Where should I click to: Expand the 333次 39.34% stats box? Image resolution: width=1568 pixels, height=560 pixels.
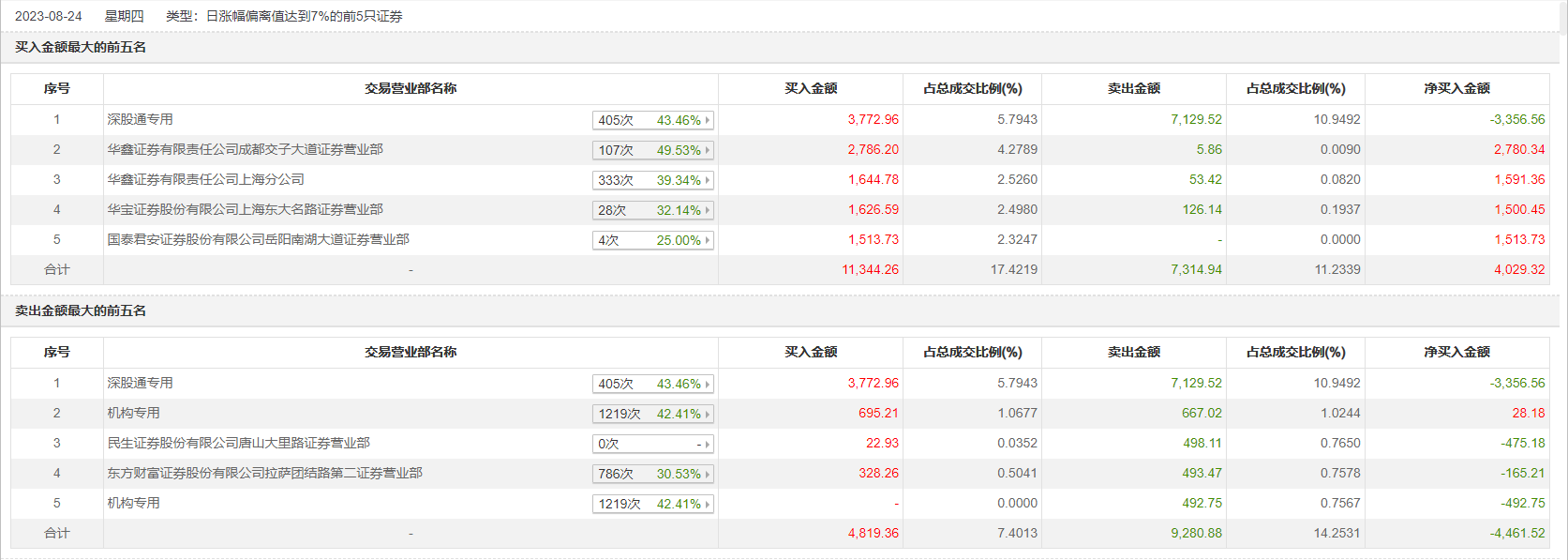(x=653, y=180)
